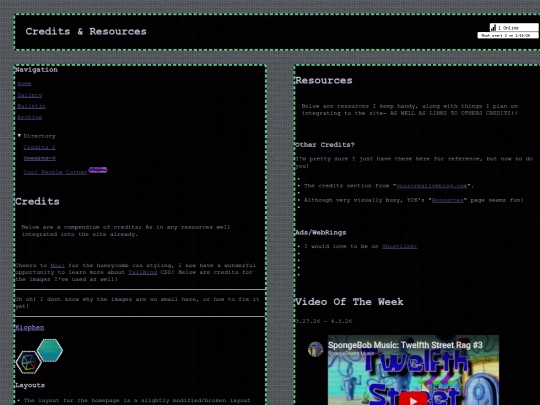The width and height of the screenshot is (540, 405).
Task: Click the 'Video Of The Week' heading
Action: 349,302
